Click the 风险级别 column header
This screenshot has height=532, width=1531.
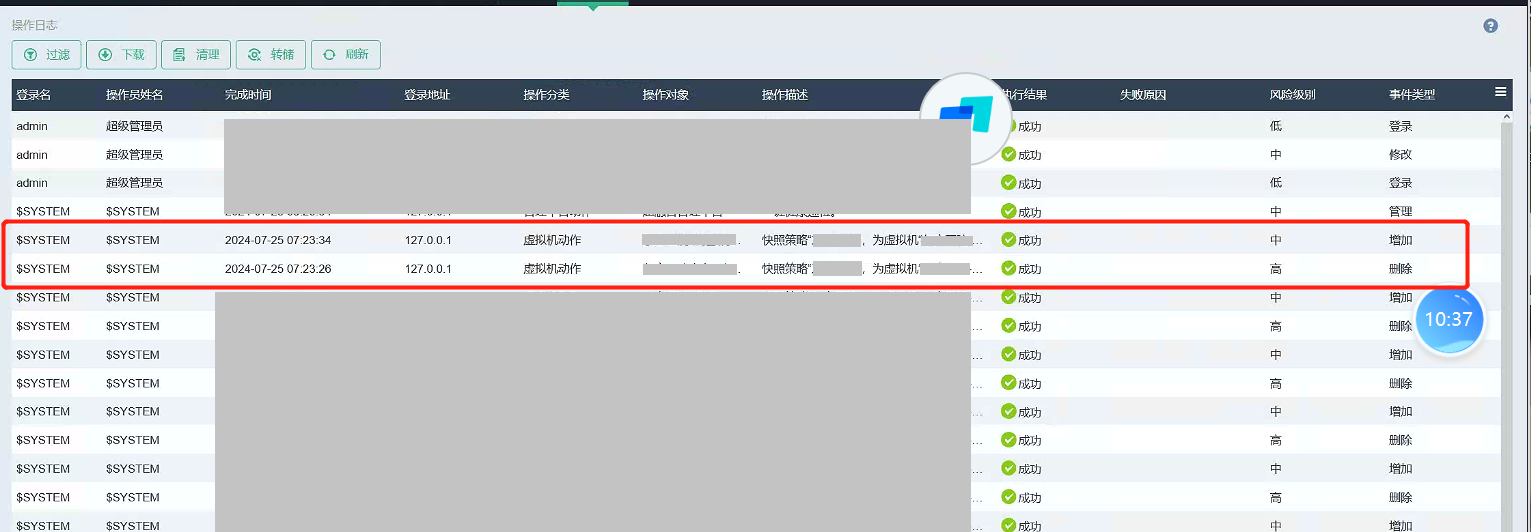tap(1292, 95)
